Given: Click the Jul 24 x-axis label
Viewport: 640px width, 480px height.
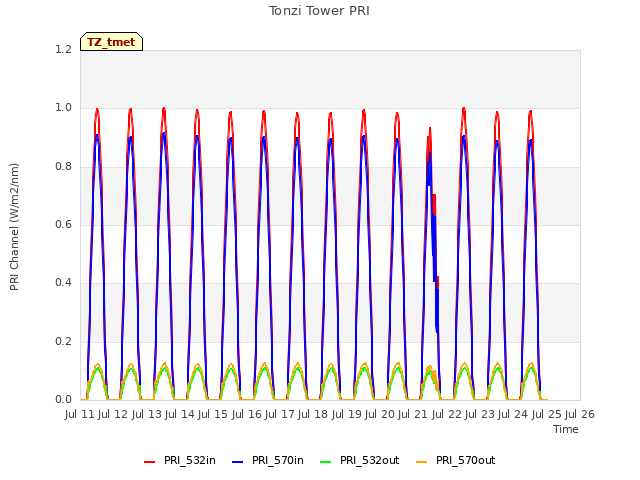Looking at the screenshot, I should tap(513, 414).
